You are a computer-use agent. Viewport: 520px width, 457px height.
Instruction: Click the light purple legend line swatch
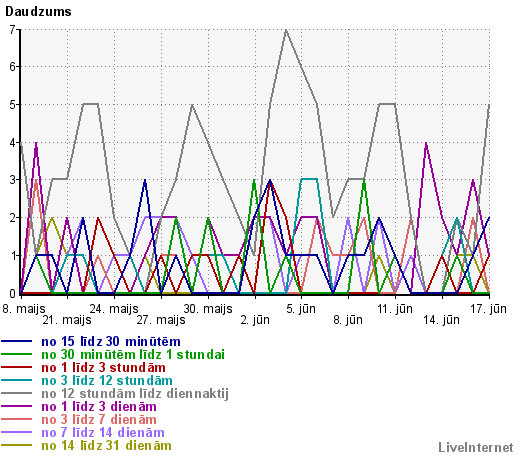pos(17,432)
